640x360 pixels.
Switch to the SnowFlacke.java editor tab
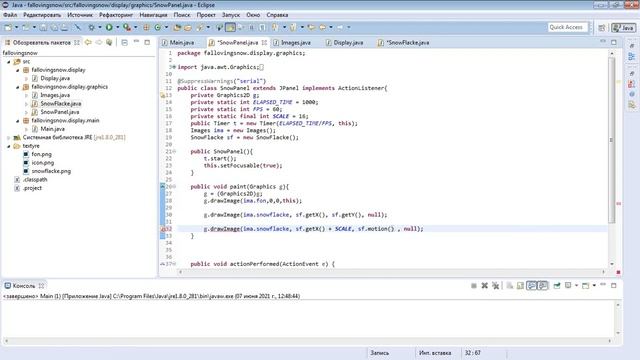point(403,42)
